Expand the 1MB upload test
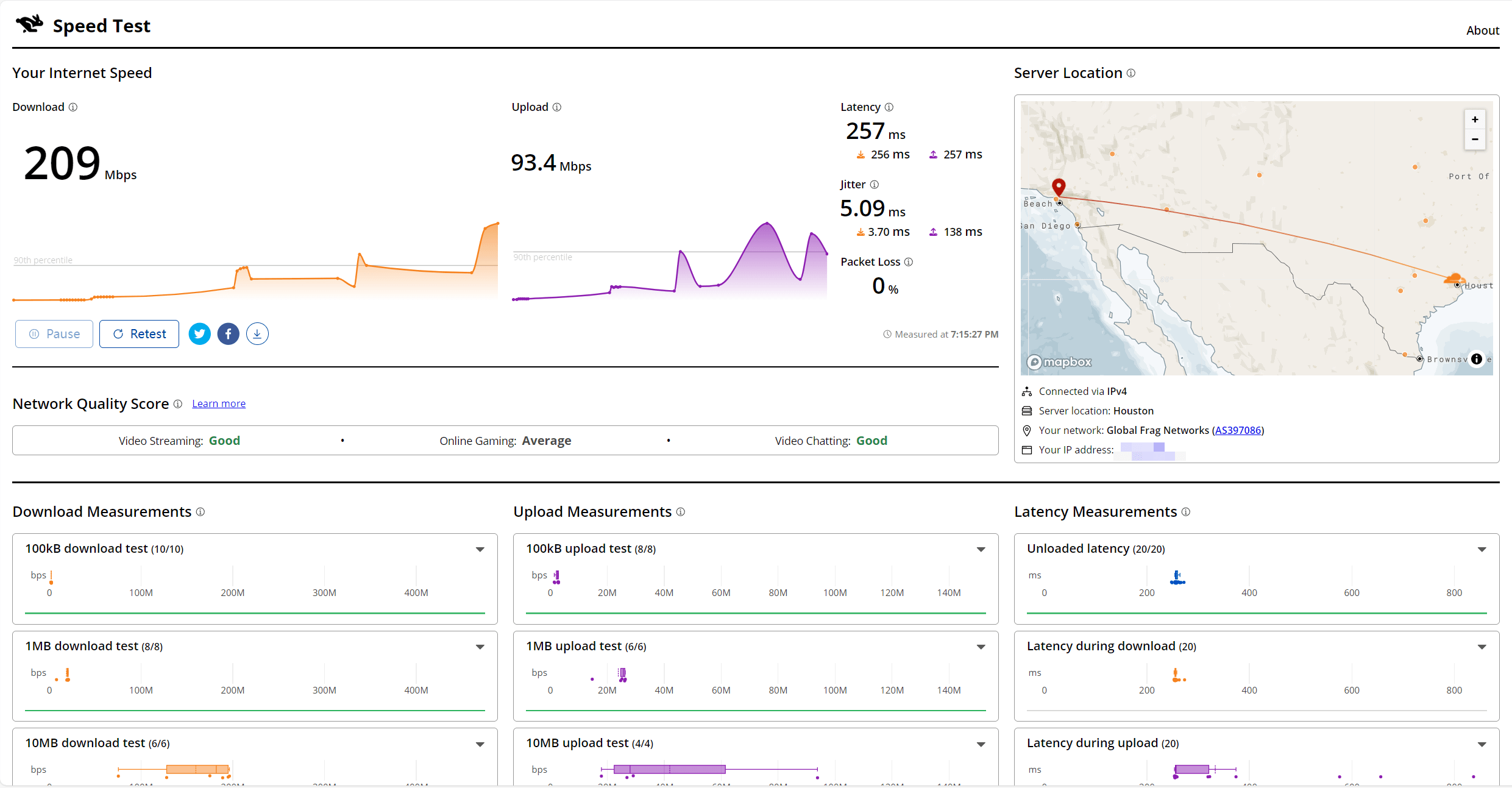Image resolution: width=1512 pixels, height=788 pixels. click(x=981, y=647)
